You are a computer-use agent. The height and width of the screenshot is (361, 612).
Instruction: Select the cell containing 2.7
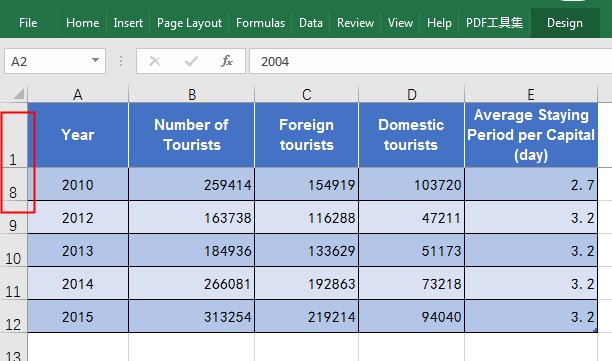pyautogui.click(x=531, y=185)
